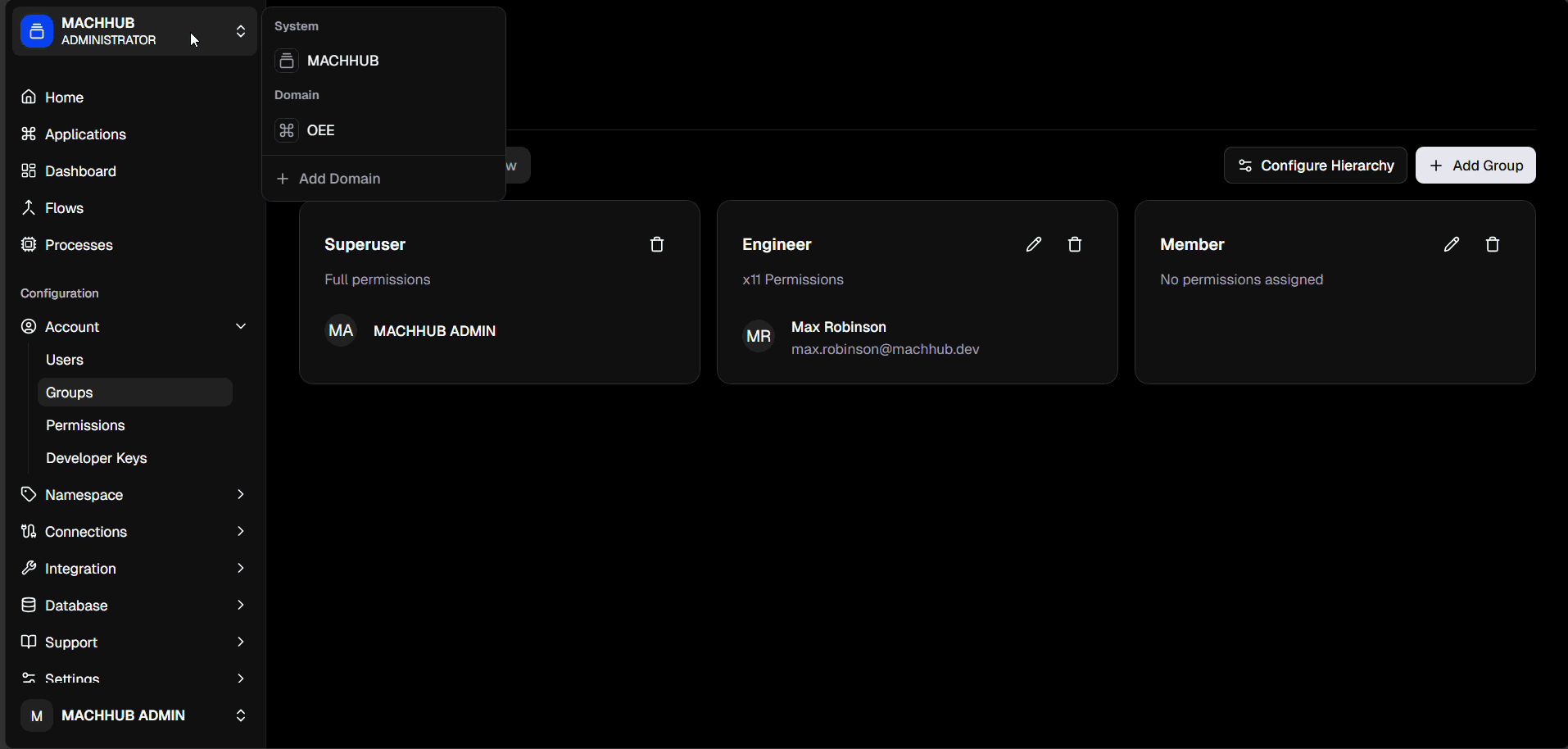
Task: Choose Add Domain in the dropdown
Action: [x=383, y=179]
